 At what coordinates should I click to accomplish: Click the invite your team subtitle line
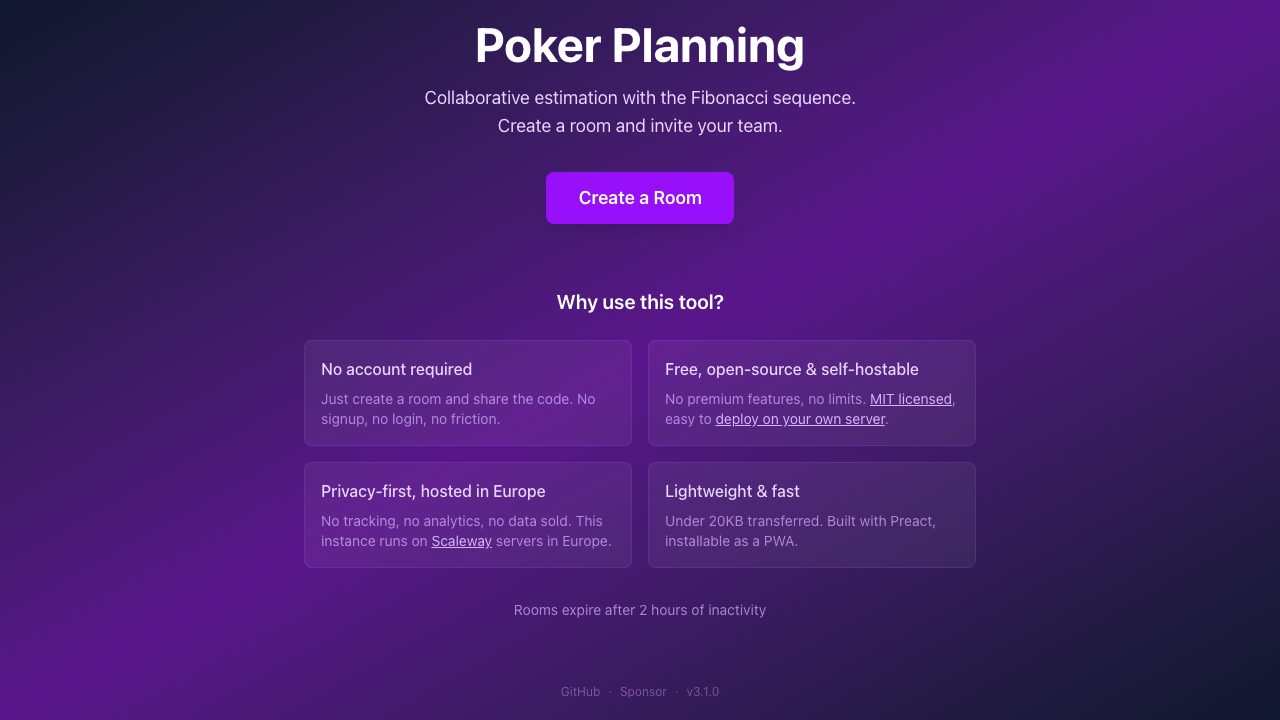coord(640,126)
